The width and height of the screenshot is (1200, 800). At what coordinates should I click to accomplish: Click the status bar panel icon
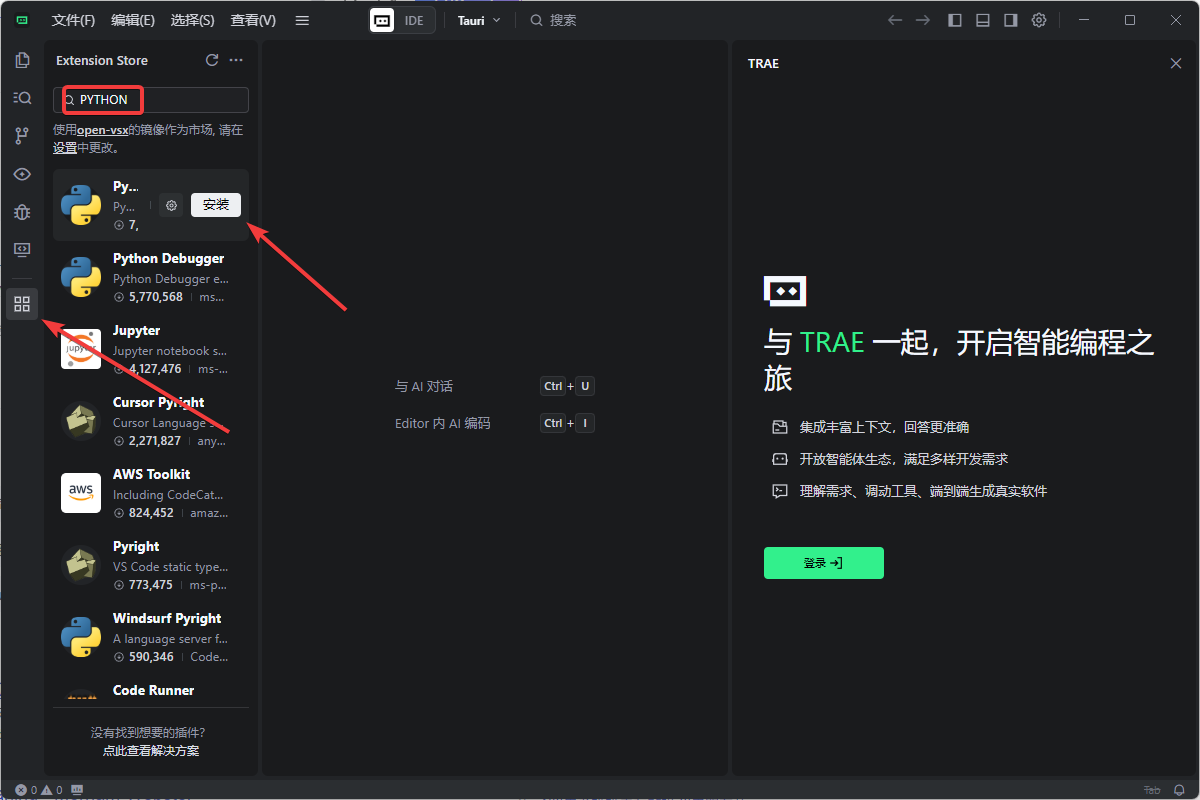(78, 790)
